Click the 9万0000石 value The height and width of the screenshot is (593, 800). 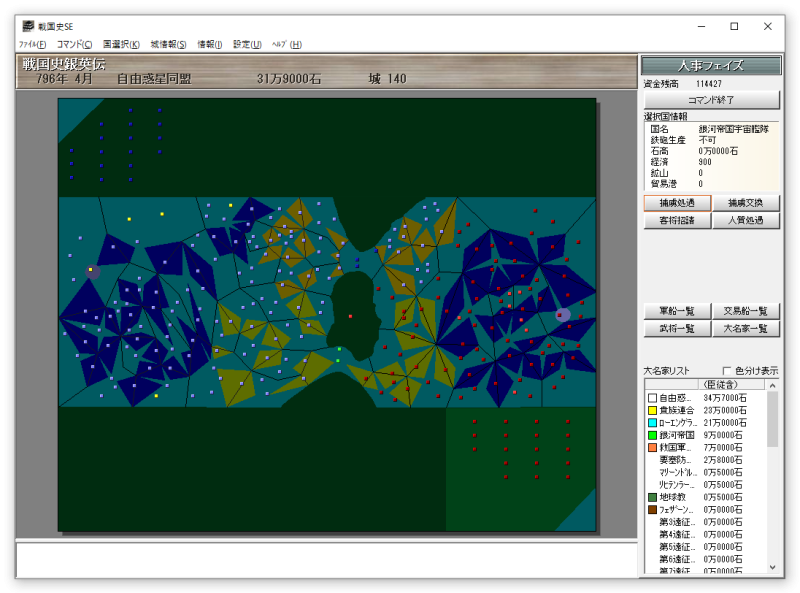click(723, 435)
